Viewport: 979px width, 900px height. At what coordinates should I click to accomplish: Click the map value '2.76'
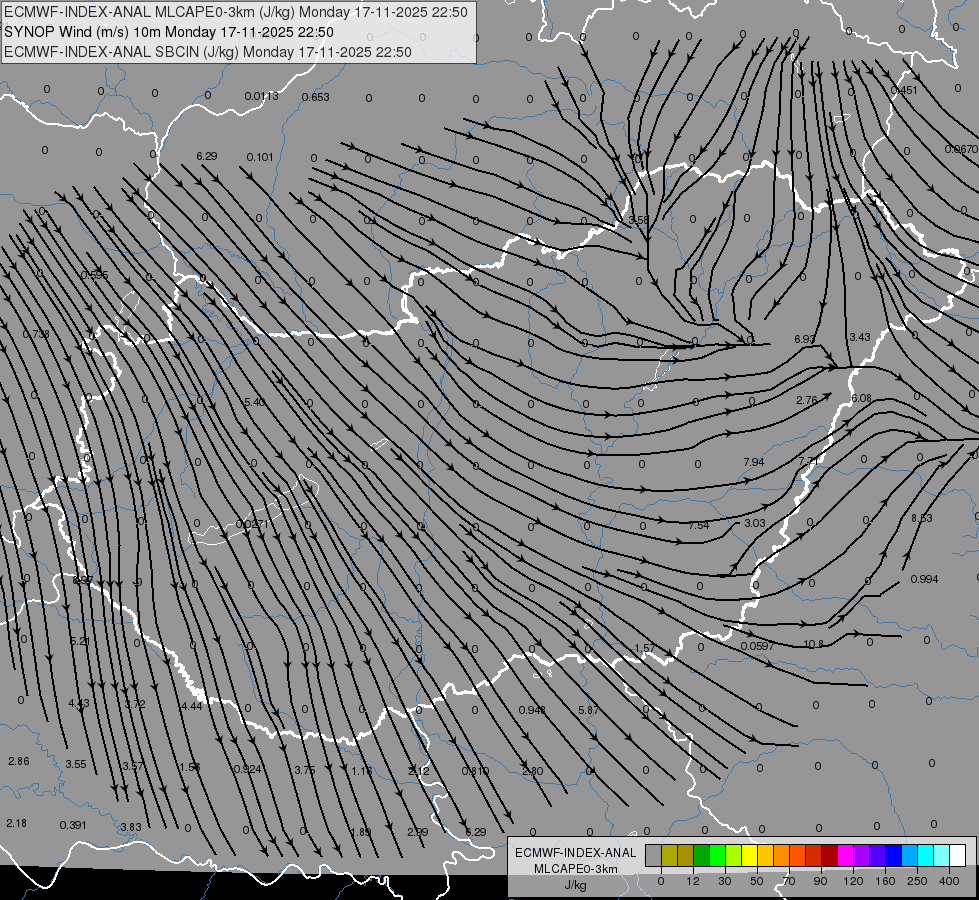click(x=807, y=400)
